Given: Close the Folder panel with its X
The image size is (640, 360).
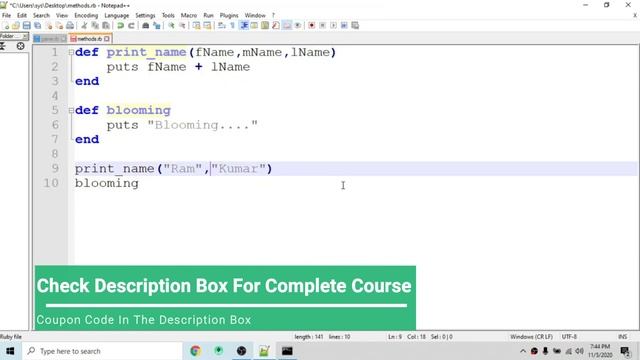Looking at the screenshot, I should pos(25,36).
